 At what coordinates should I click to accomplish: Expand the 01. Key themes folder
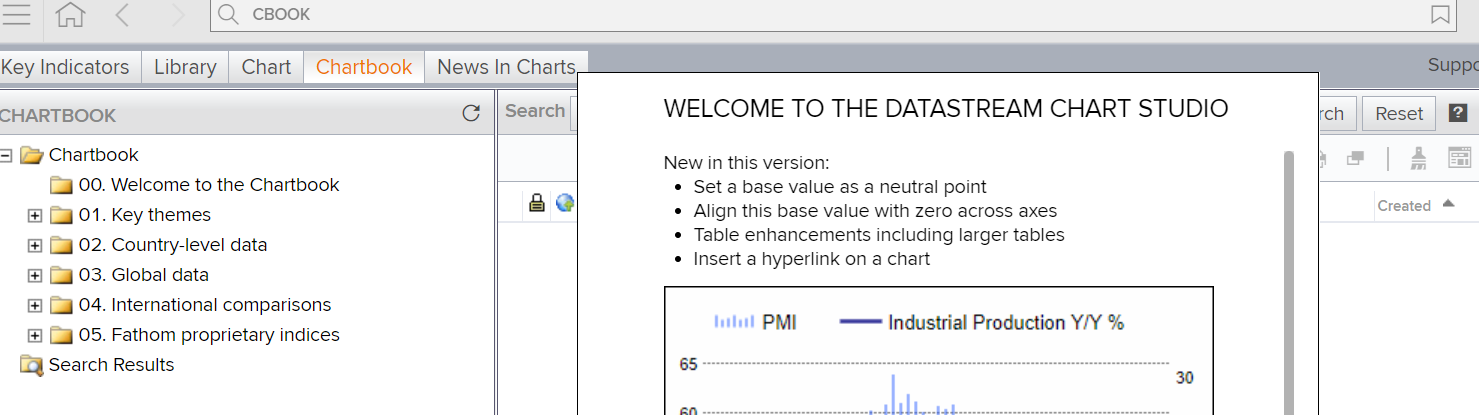pyautogui.click(x=35, y=215)
